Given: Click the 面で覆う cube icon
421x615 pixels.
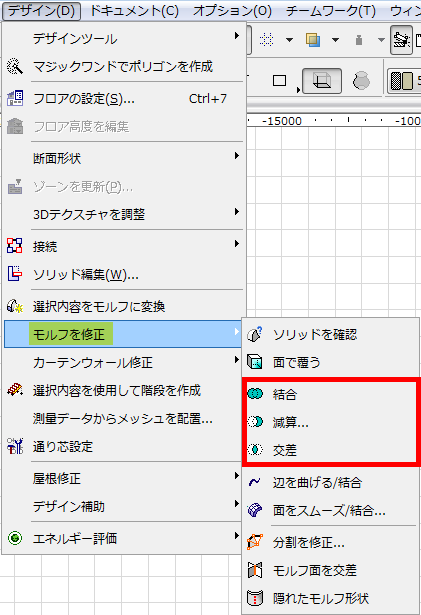Looking at the screenshot, I should pyautogui.click(x=255, y=362).
